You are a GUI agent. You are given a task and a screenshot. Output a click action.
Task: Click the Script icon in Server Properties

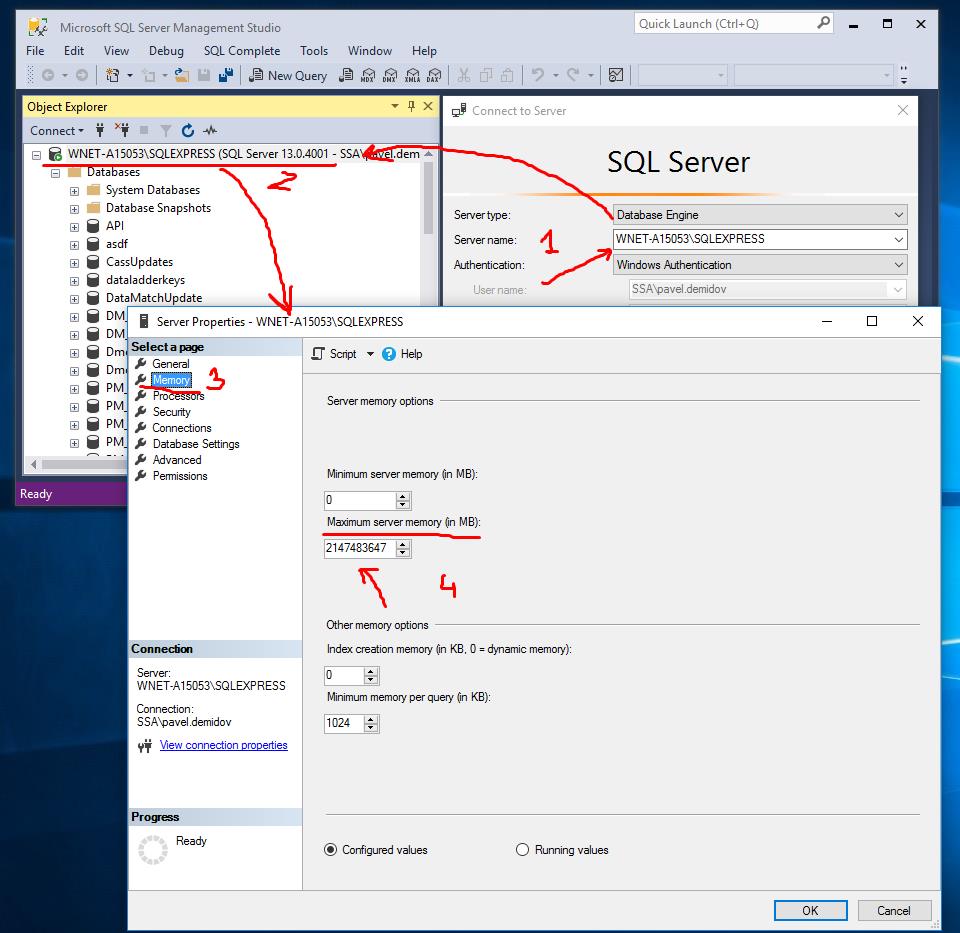point(318,354)
